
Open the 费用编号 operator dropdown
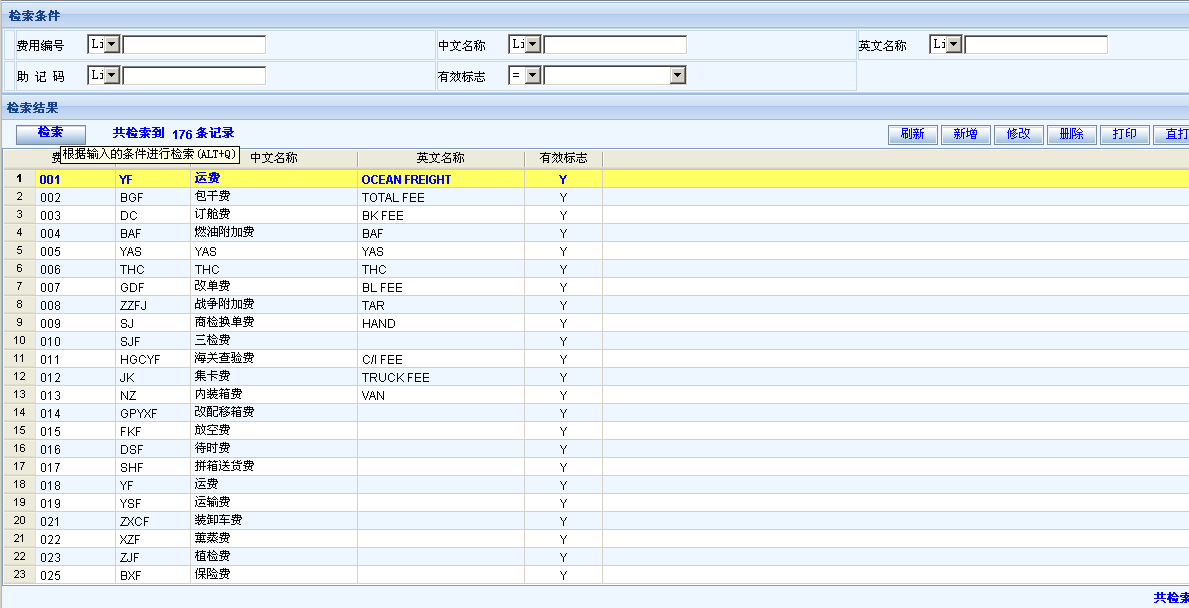[x=111, y=44]
